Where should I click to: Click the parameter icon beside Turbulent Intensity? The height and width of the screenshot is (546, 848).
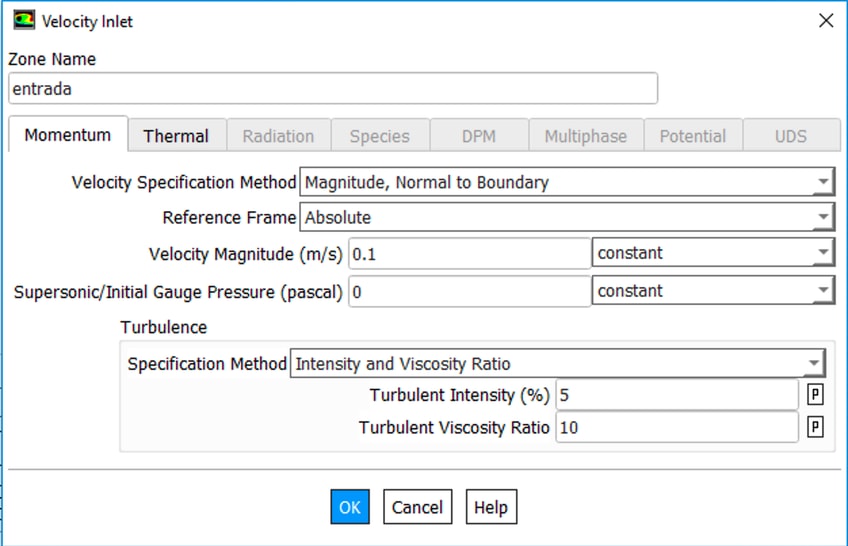pyautogui.click(x=815, y=395)
